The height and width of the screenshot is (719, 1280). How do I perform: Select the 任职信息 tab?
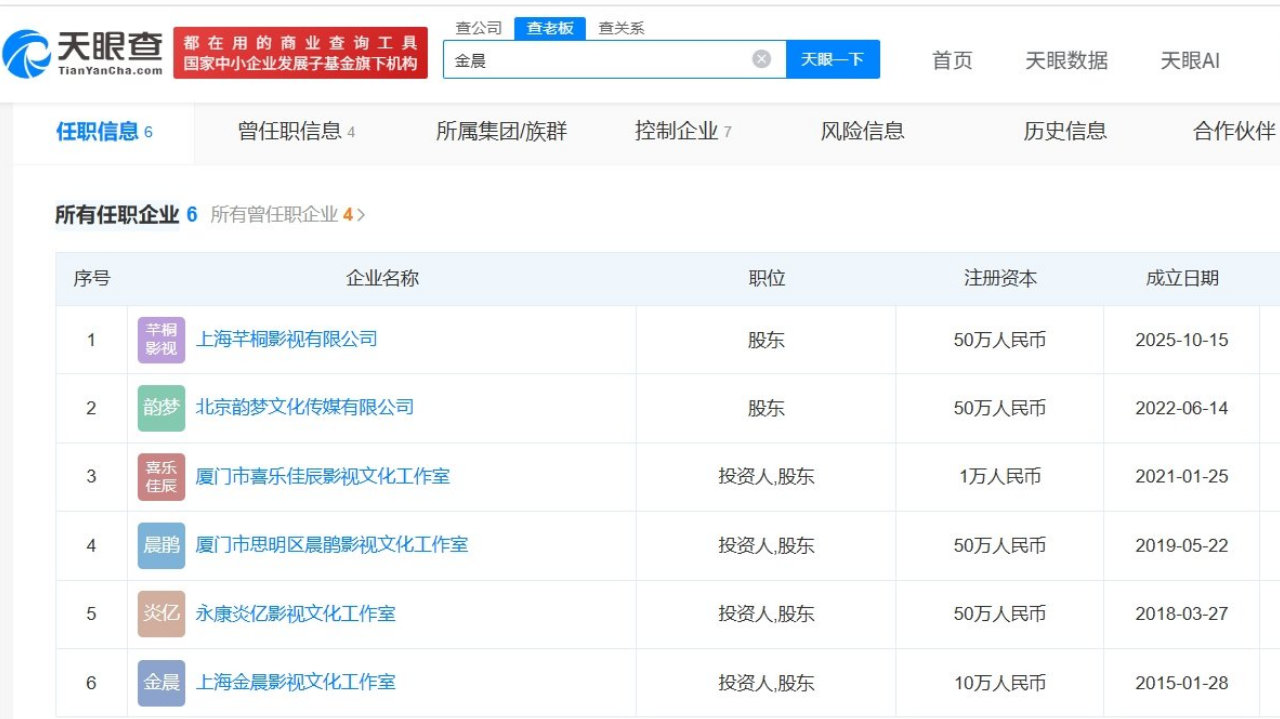(104, 131)
